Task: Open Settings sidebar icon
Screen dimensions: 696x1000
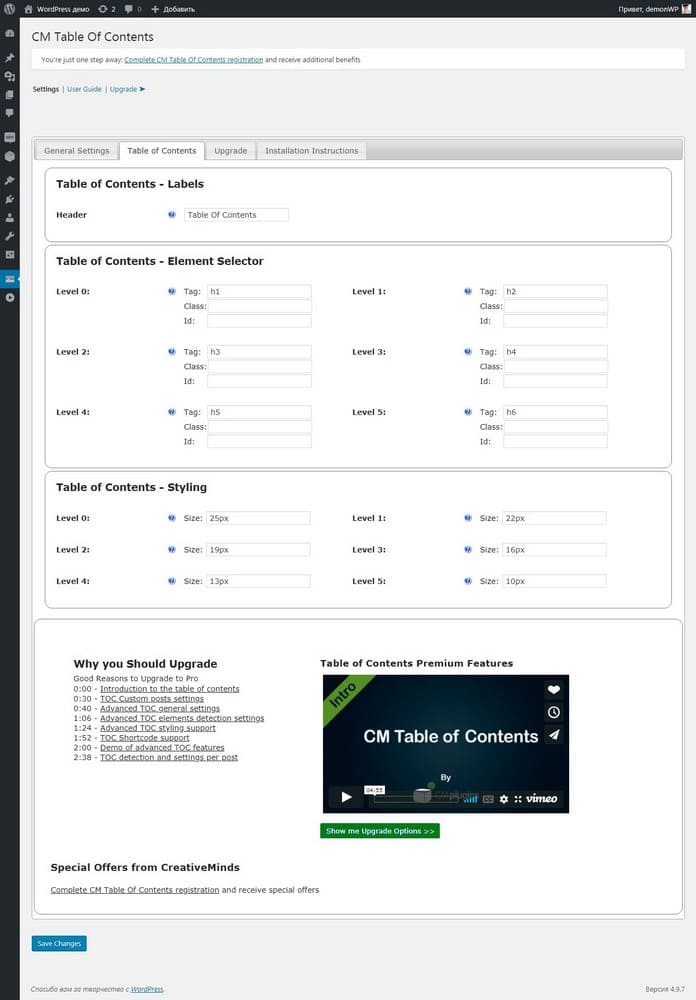Action: [x=10, y=254]
